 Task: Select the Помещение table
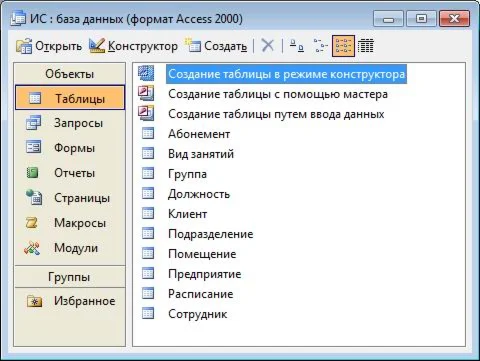click(x=202, y=254)
